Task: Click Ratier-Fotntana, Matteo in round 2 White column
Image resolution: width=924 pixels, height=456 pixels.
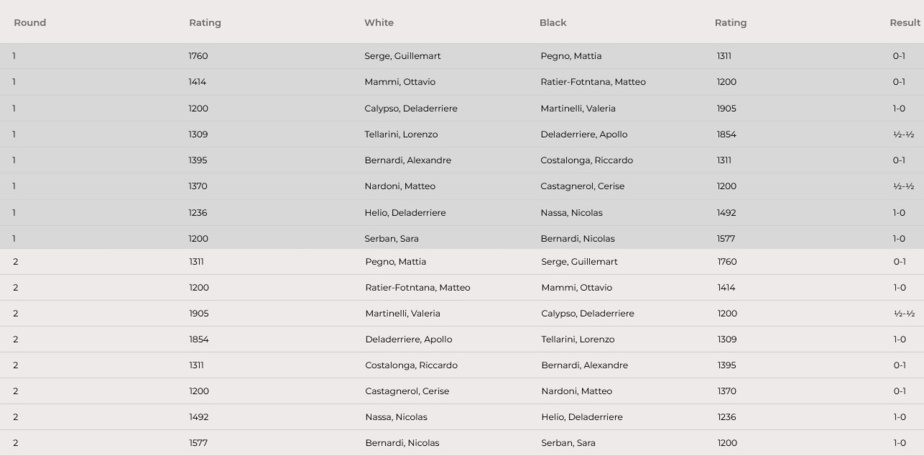Action: 418,287
